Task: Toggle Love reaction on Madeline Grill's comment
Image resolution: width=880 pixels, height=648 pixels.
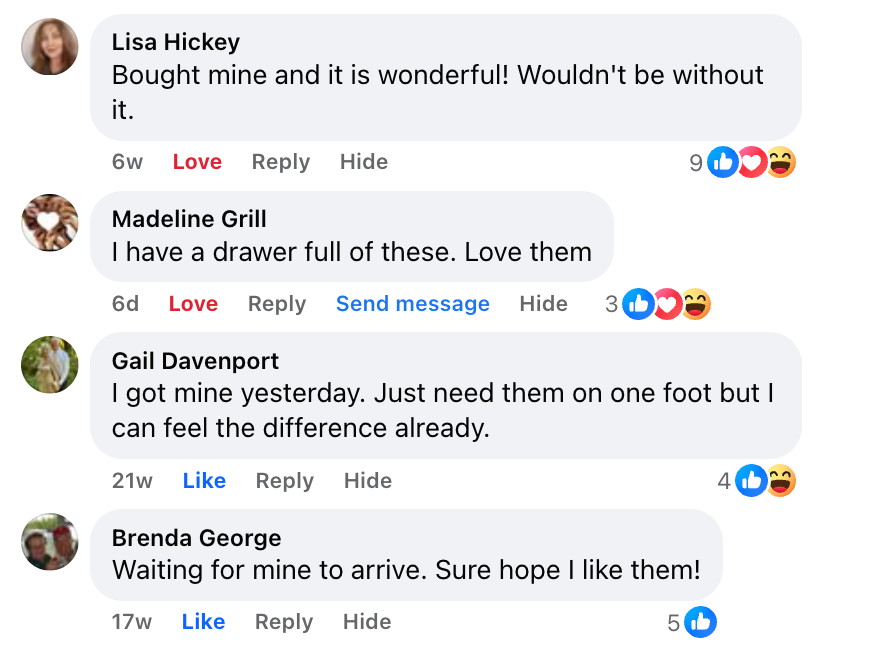Action: [x=193, y=304]
